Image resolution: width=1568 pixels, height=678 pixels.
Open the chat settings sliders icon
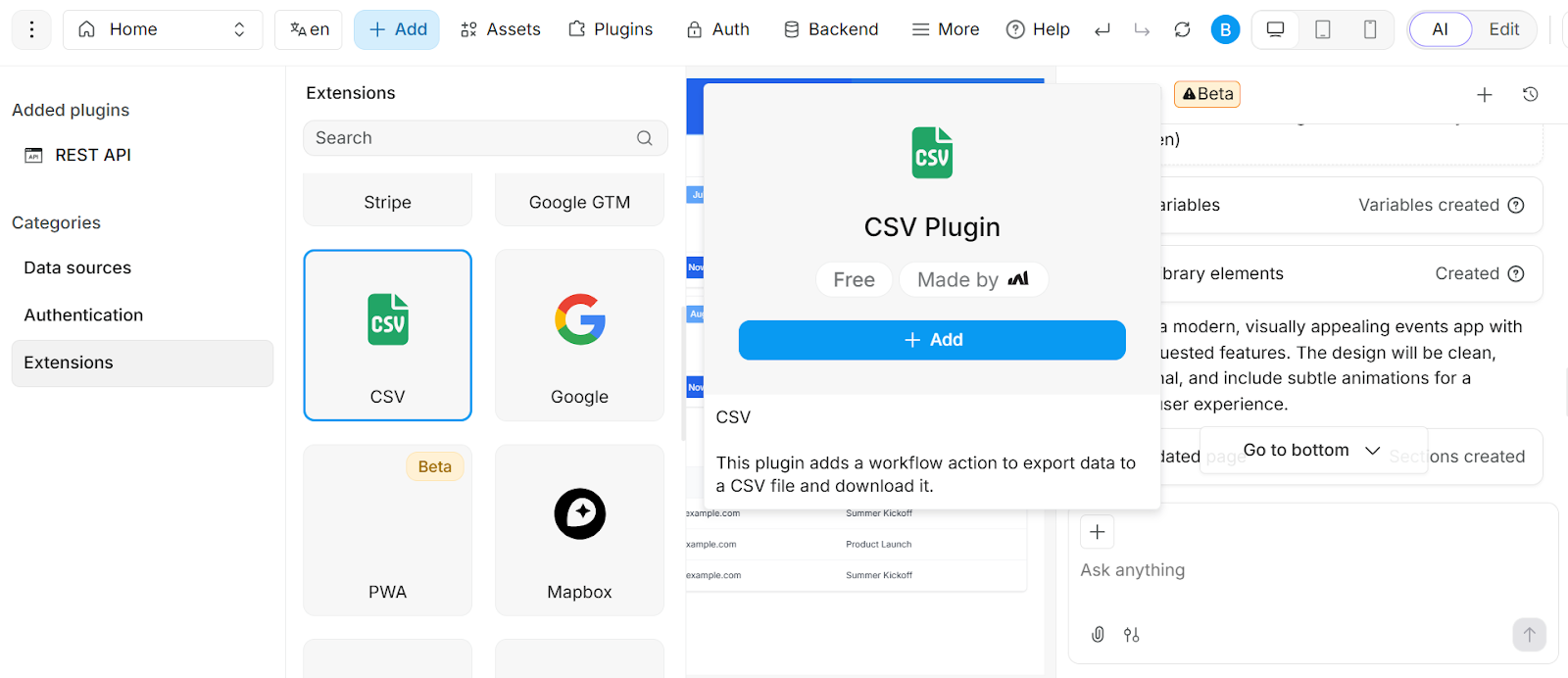click(1132, 635)
